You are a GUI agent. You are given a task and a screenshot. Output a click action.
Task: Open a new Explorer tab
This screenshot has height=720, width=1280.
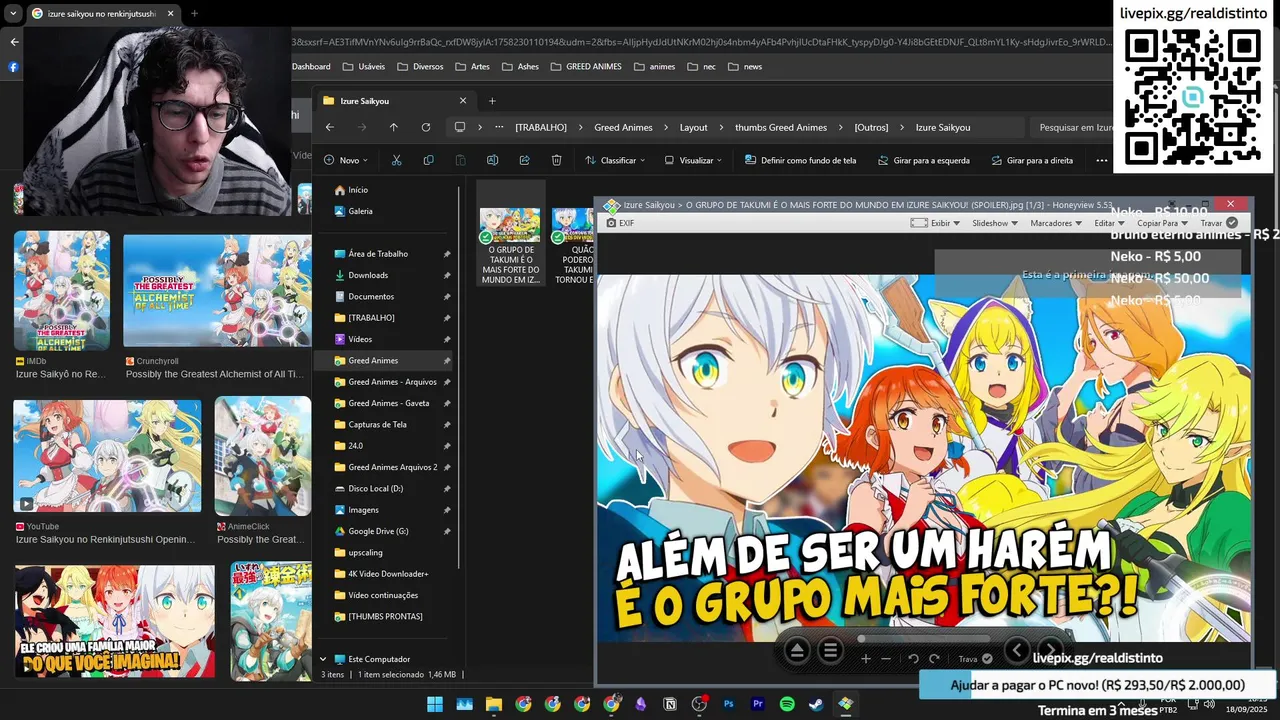[492, 101]
